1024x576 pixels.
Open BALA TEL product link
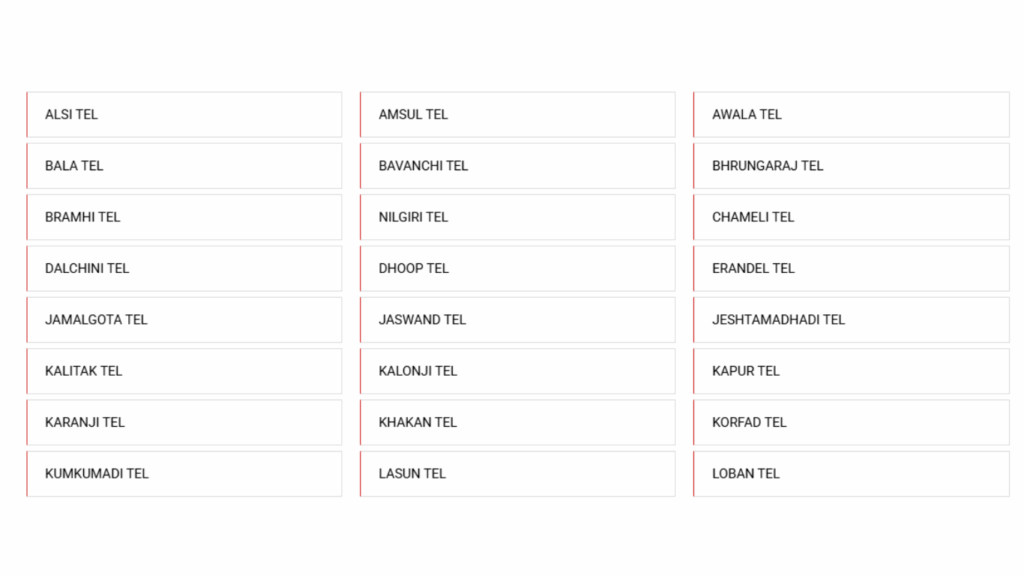184,166
